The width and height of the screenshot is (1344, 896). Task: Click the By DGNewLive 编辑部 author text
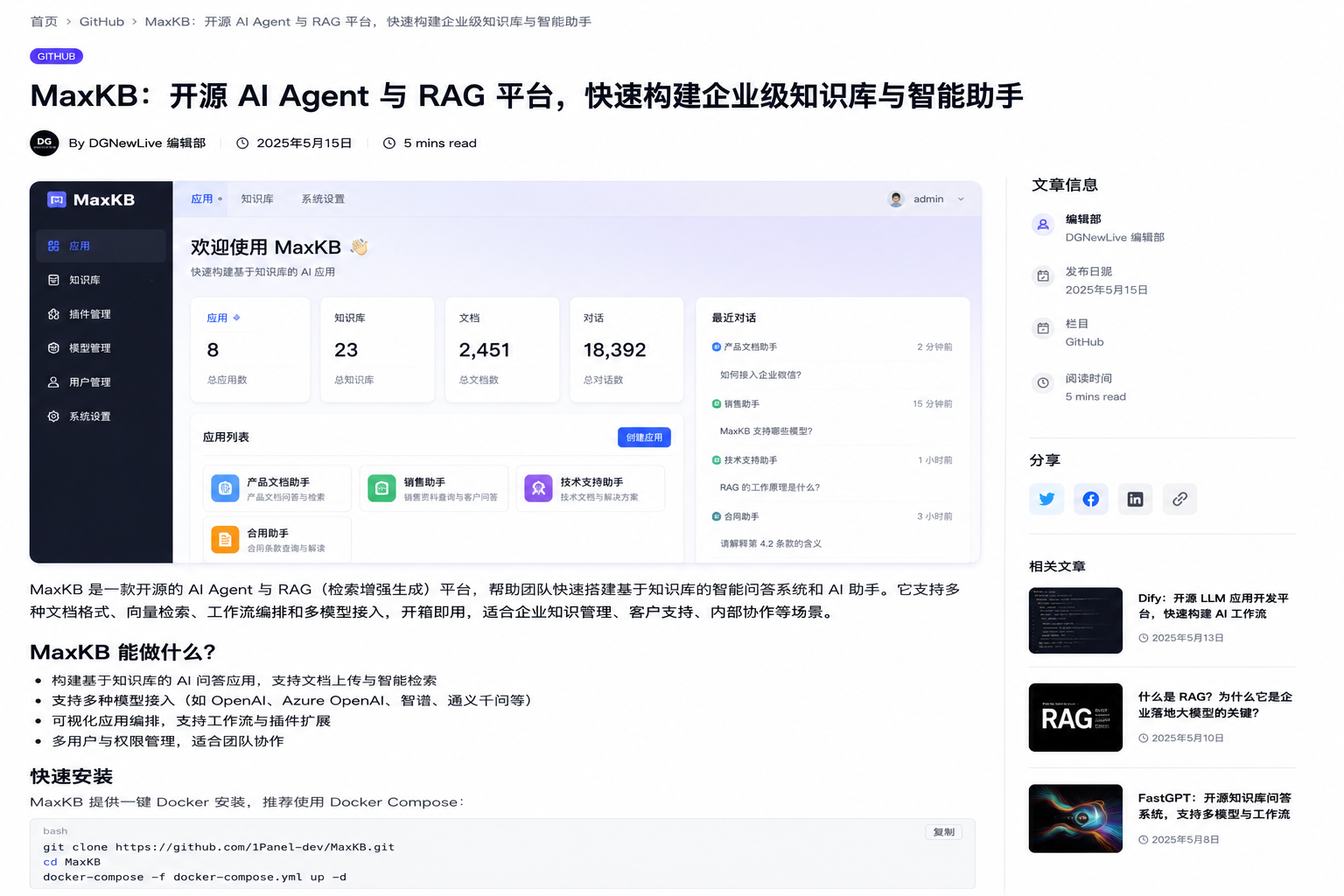(x=137, y=143)
